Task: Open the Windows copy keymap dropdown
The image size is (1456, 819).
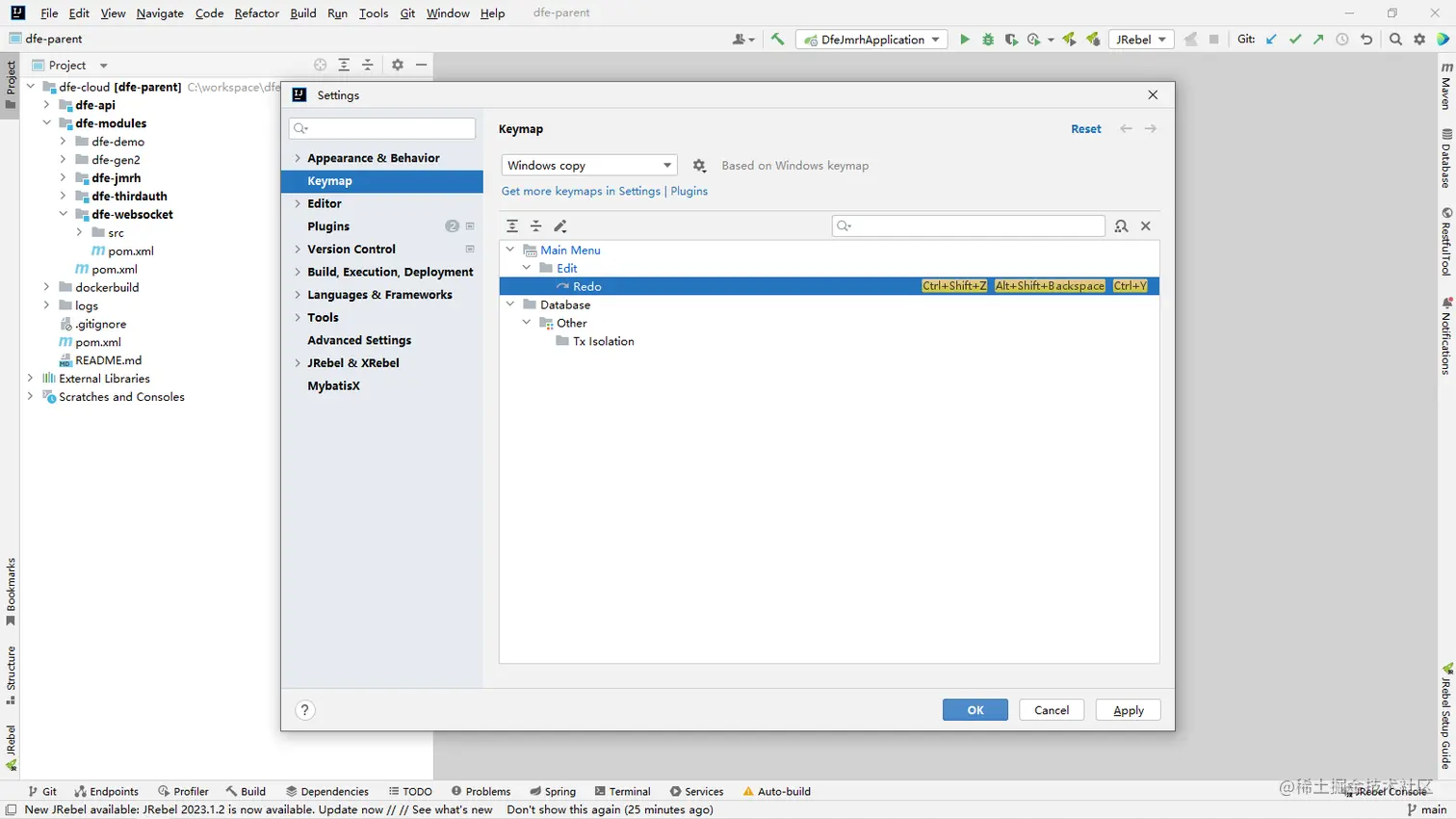Action: coord(589,166)
